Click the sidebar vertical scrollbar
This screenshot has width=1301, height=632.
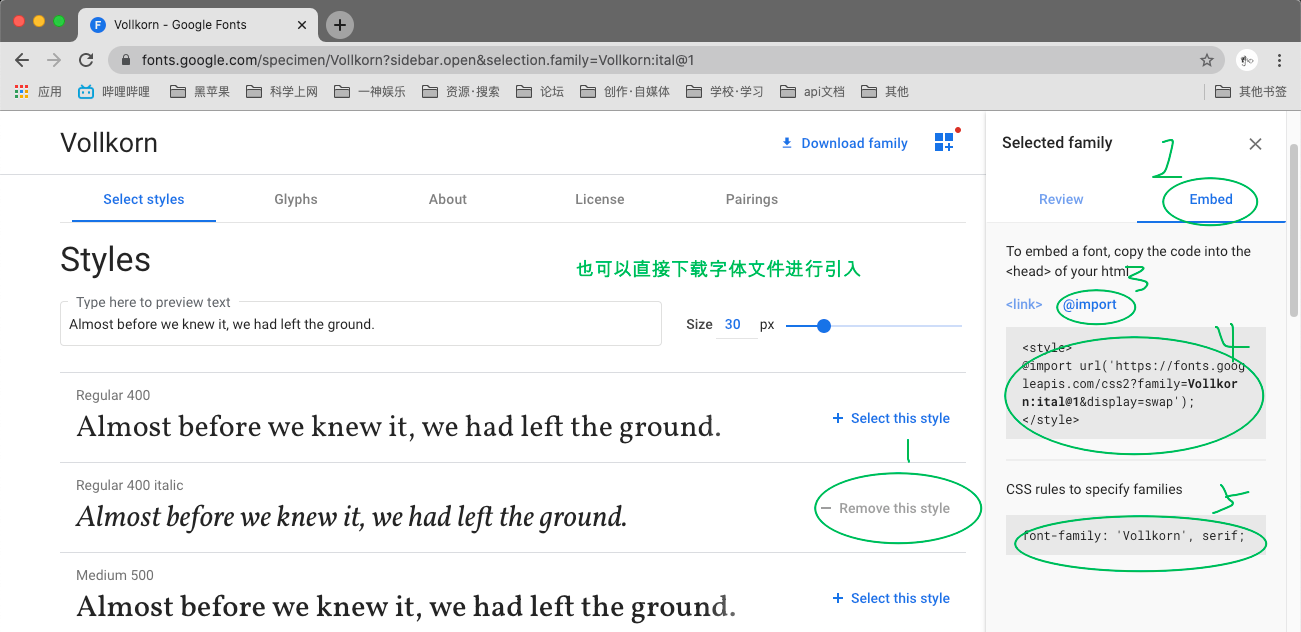coord(1294,230)
